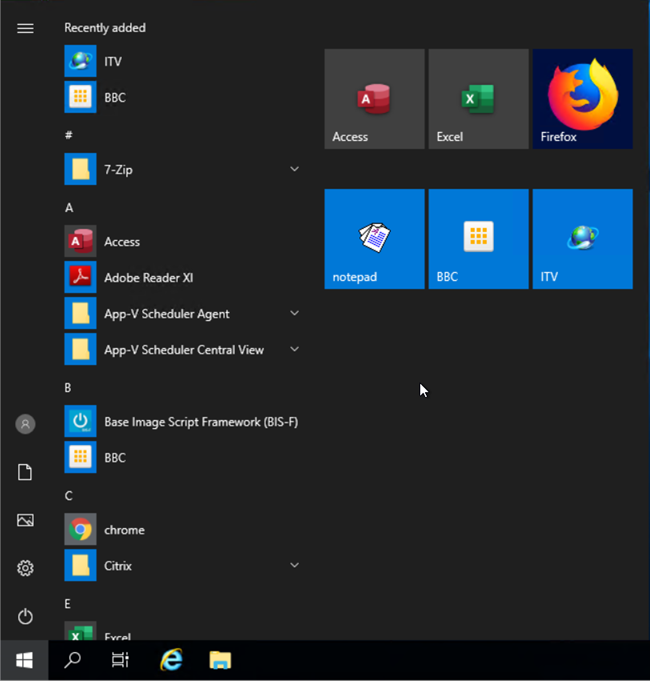Click the 'B' letter group header
The image size is (650, 681).
pyautogui.click(x=68, y=388)
